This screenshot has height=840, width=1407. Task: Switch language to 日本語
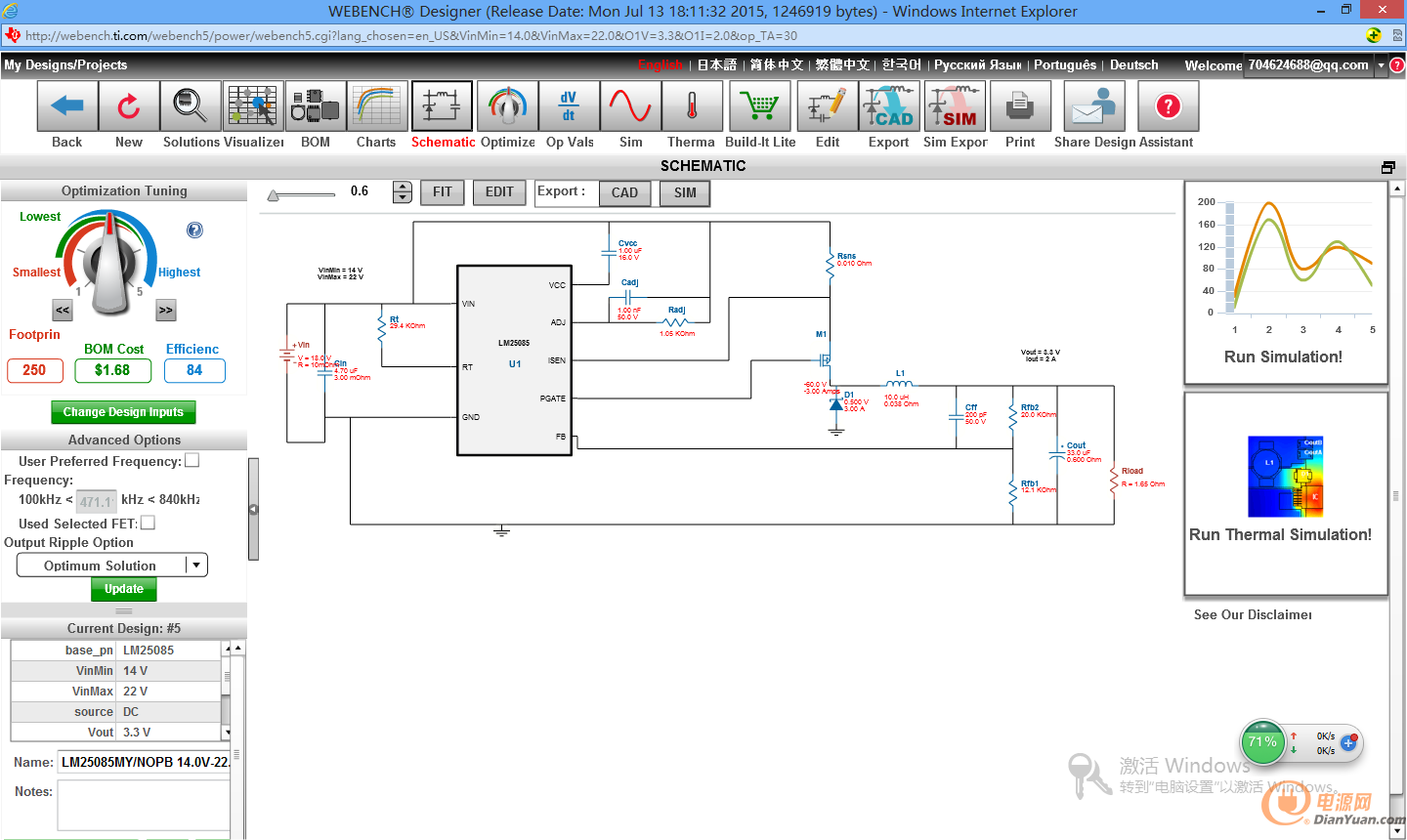click(717, 65)
